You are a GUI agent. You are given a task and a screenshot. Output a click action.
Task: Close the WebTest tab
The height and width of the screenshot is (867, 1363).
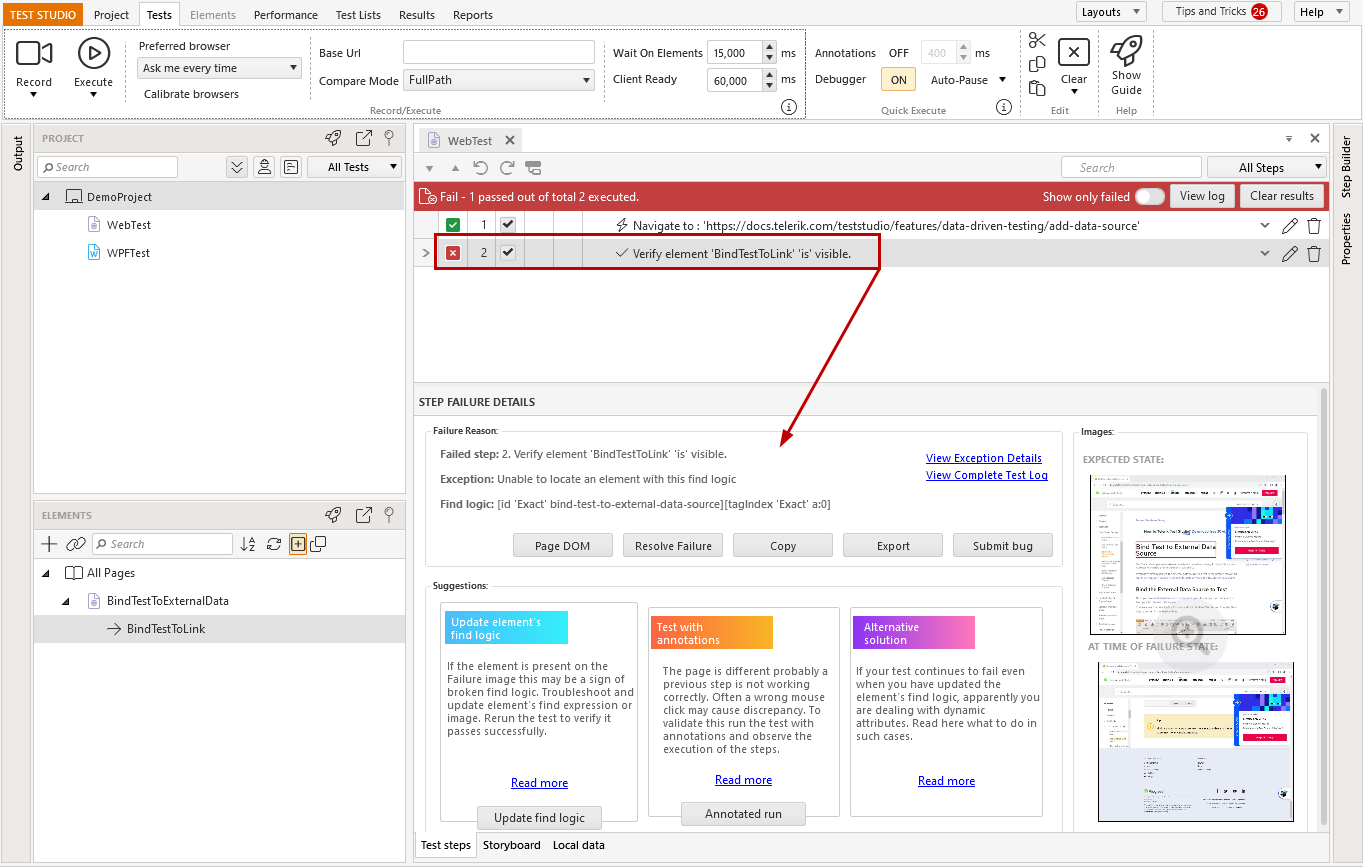pyautogui.click(x=510, y=141)
